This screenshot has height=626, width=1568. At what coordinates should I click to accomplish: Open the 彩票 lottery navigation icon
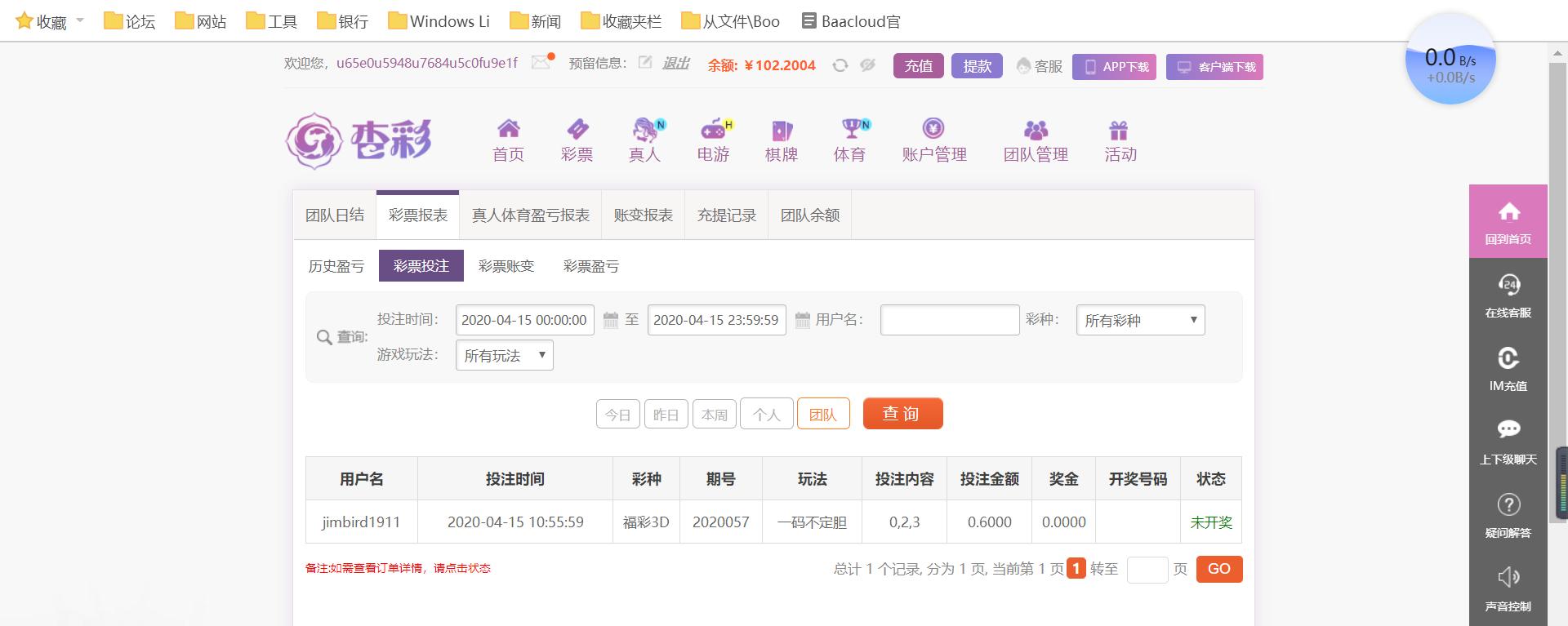(x=577, y=128)
